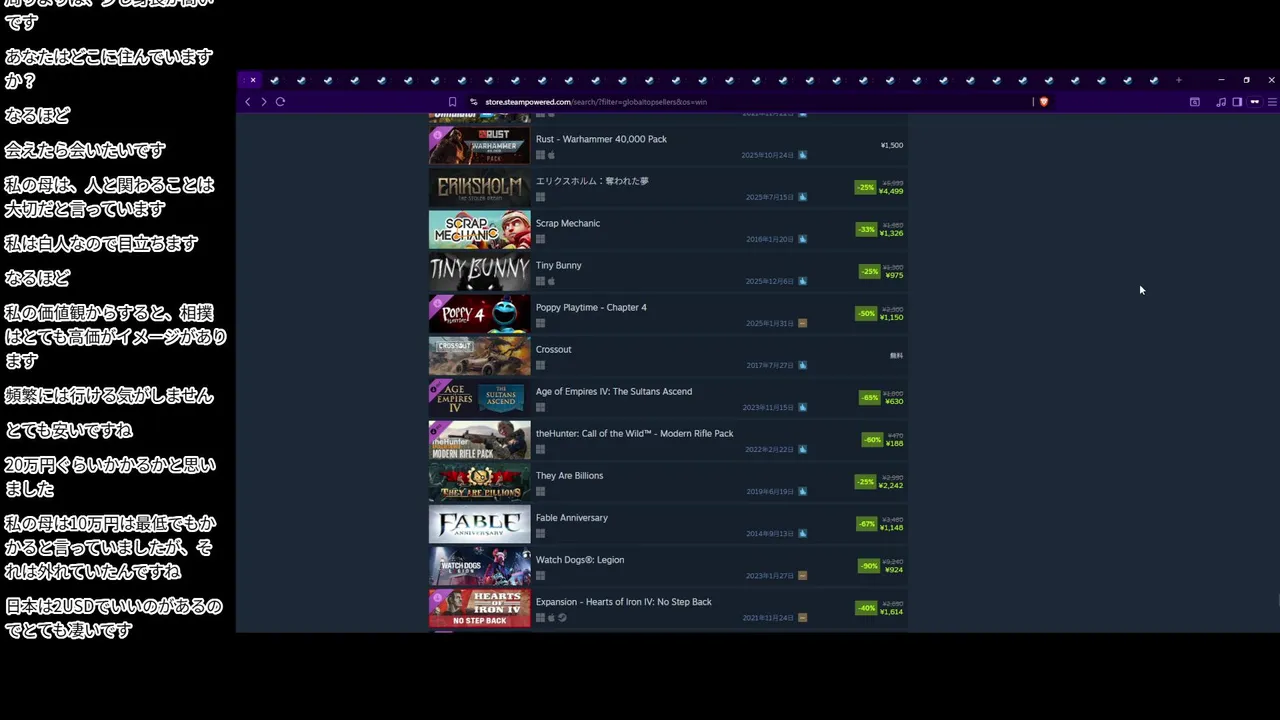Click the Scrap Mechanic thumbnail image
The width and height of the screenshot is (1280, 720).
pyautogui.click(x=480, y=229)
